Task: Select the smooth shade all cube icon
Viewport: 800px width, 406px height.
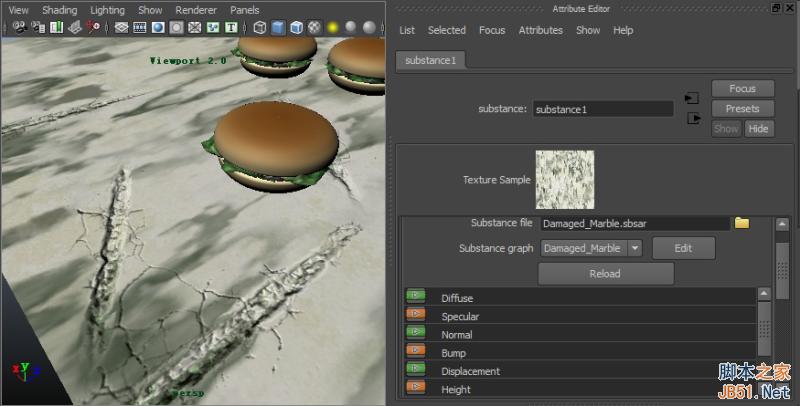Action: 279,27
